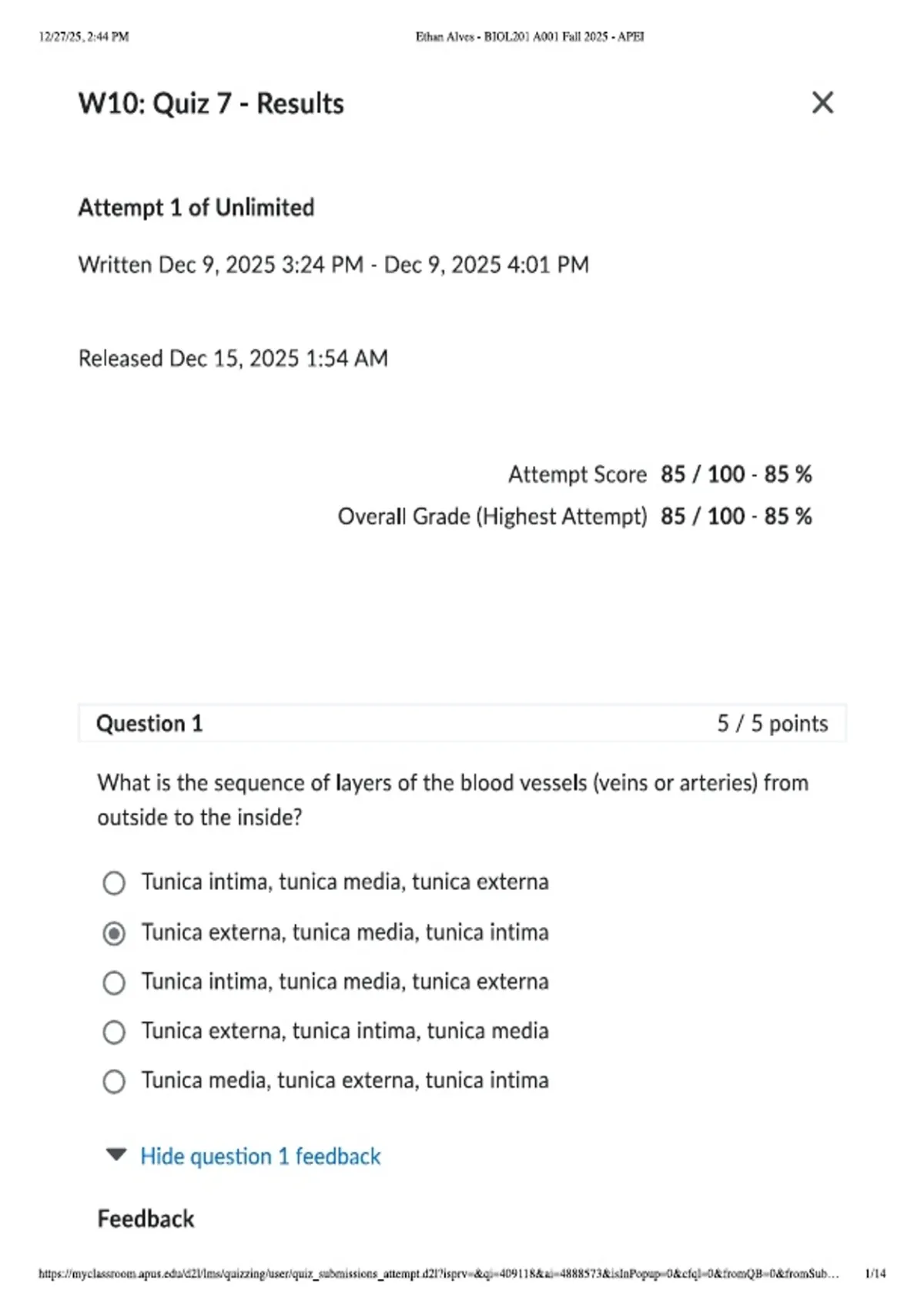Click the Overall Grade (Highest Attempt) label

(x=493, y=516)
